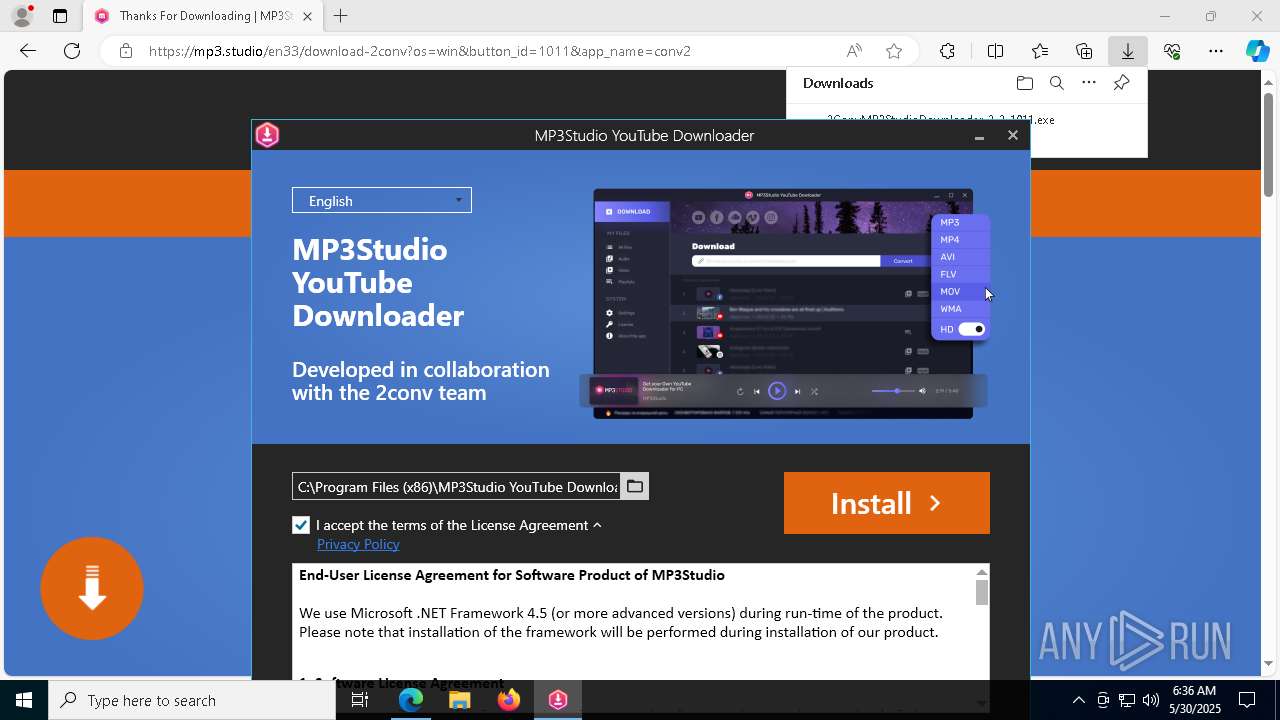The width and height of the screenshot is (1280, 720).
Task: Open Edge Settings and more menu
Action: (x=1216, y=51)
